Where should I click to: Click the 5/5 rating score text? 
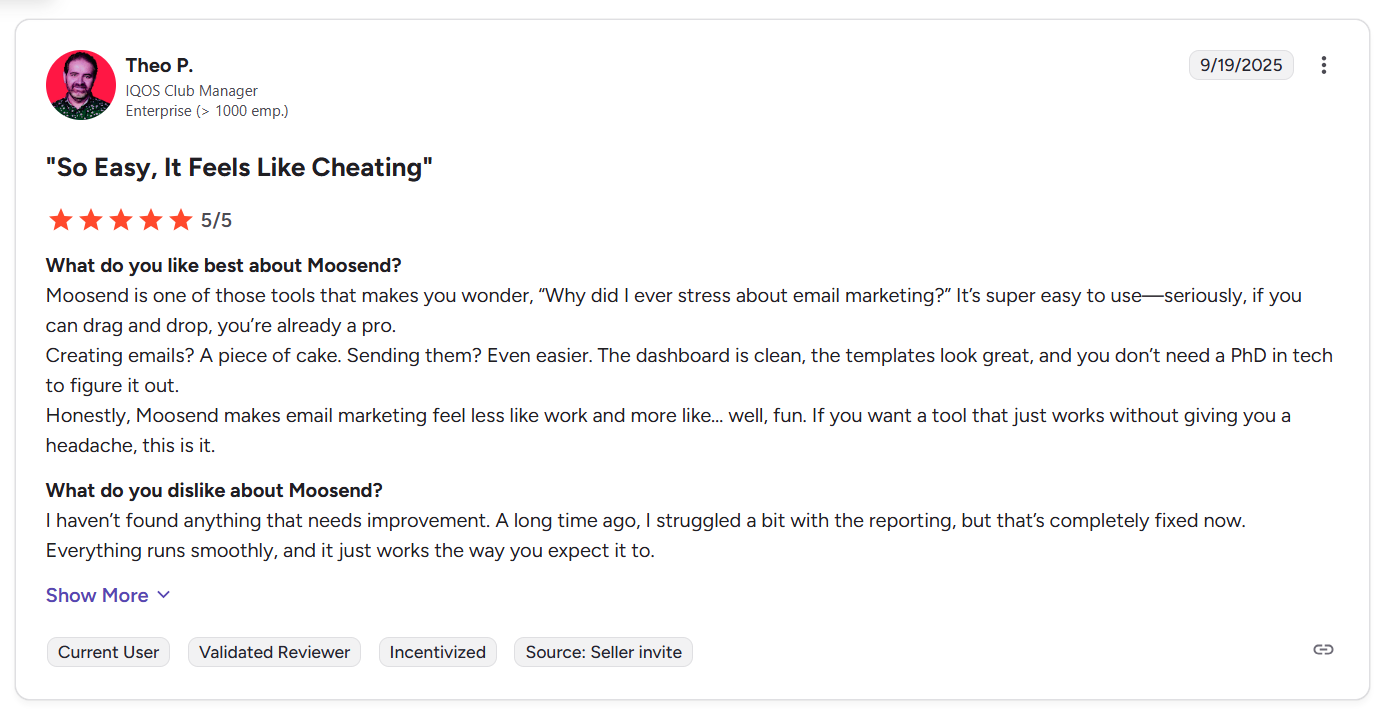(x=216, y=220)
